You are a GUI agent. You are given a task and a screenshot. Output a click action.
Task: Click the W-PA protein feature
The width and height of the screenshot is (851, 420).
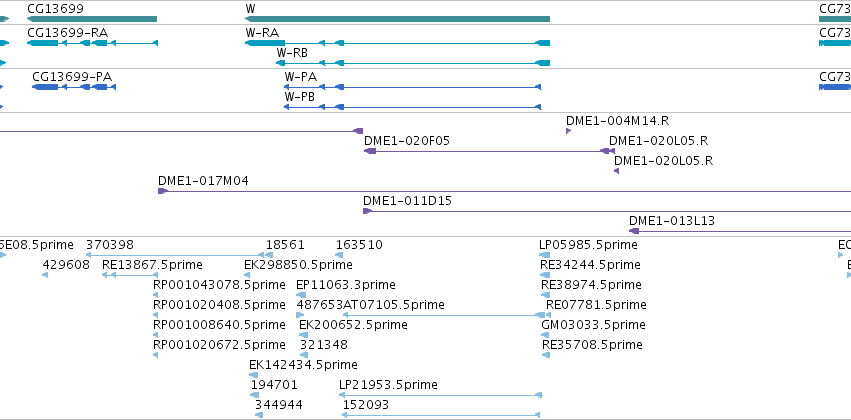click(x=412, y=87)
